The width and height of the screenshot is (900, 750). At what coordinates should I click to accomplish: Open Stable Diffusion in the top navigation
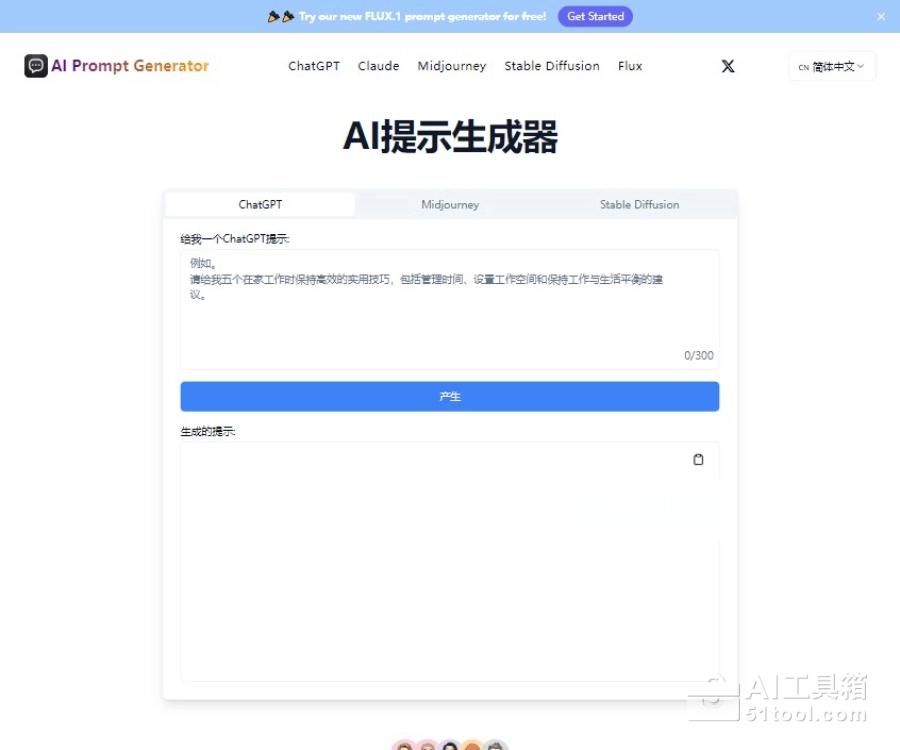tap(552, 66)
